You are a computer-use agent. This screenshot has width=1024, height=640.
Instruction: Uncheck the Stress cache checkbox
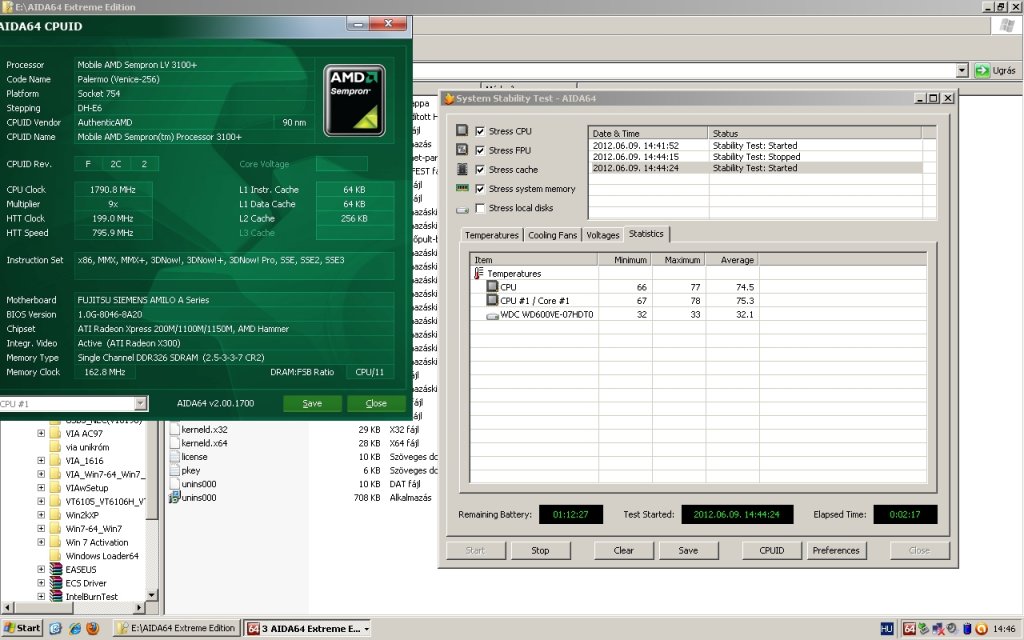(480, 169)
